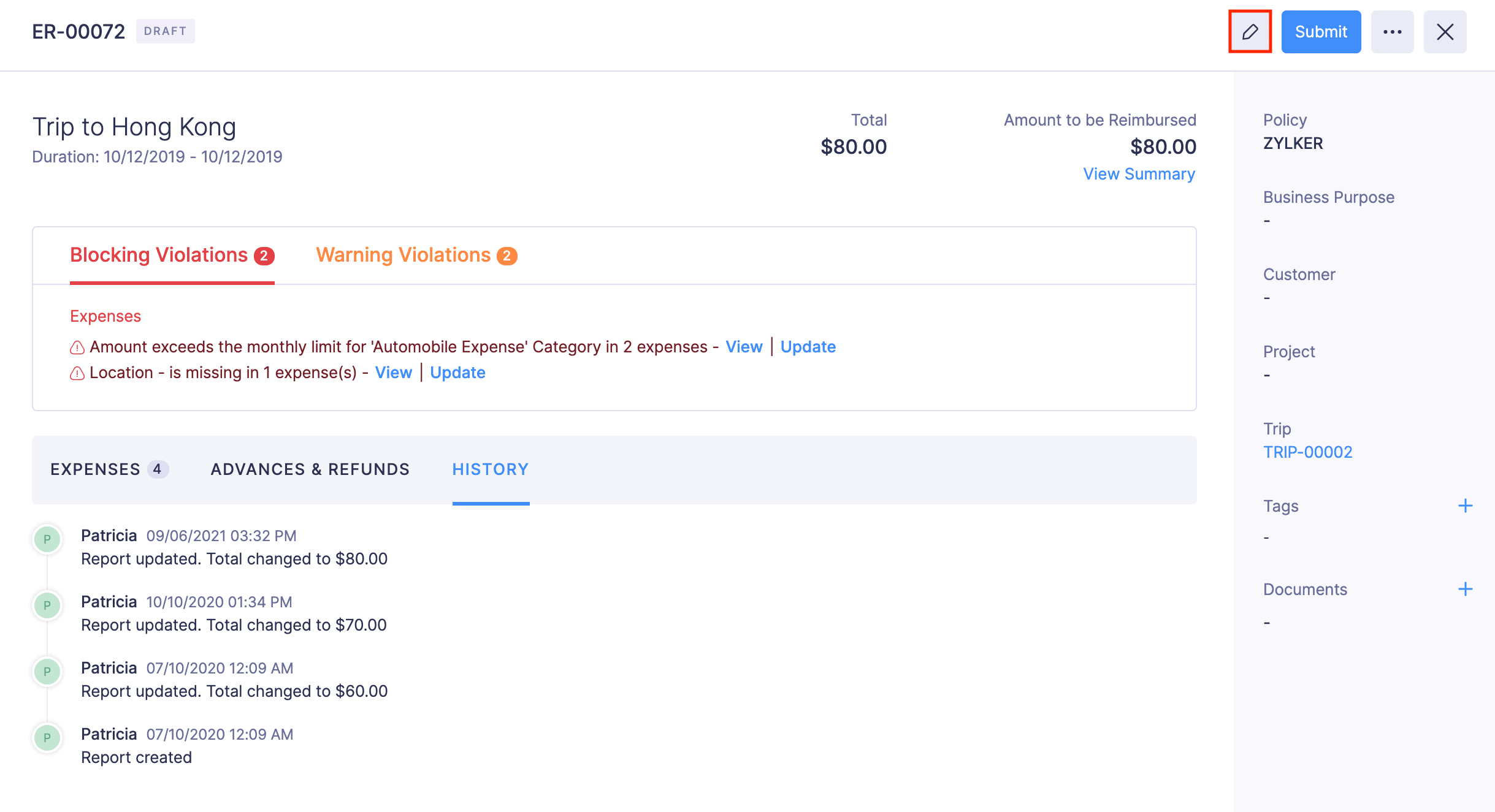Click the automobile expense violation warning icon
The width and height of the screenshot is (1495, 812).
click(77, 347)
